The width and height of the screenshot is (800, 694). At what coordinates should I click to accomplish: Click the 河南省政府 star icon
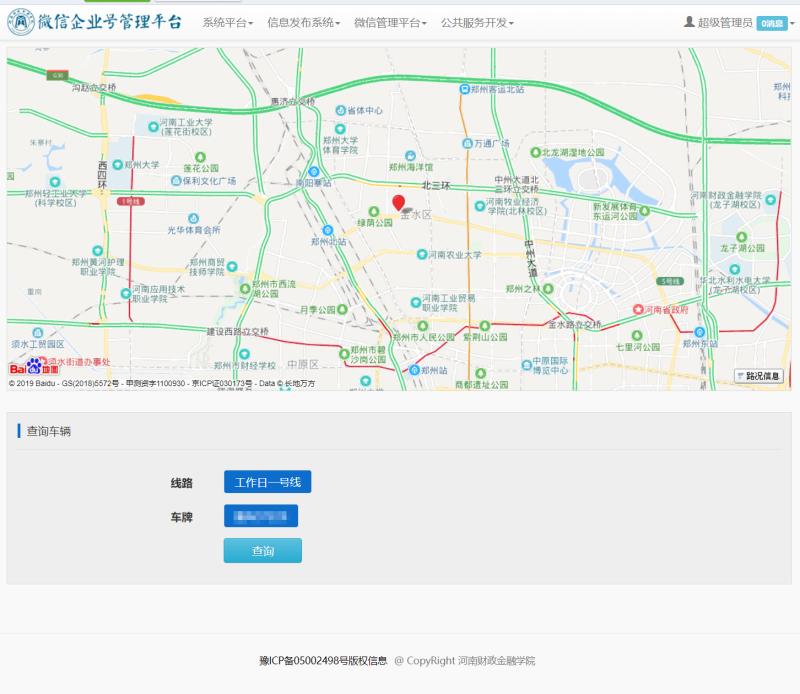click(x=638, y=309)
